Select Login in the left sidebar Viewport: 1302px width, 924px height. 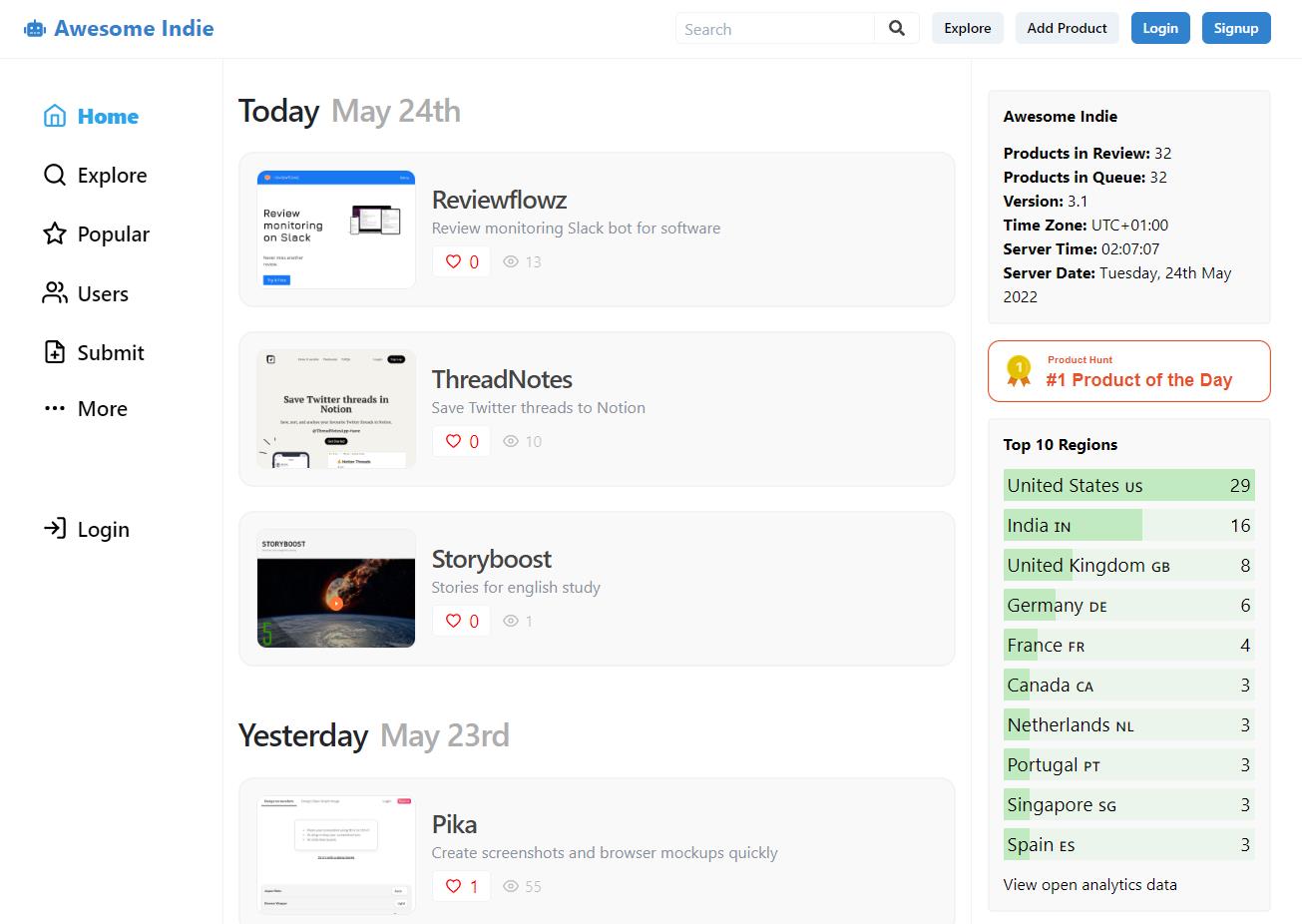click(86, 529)
